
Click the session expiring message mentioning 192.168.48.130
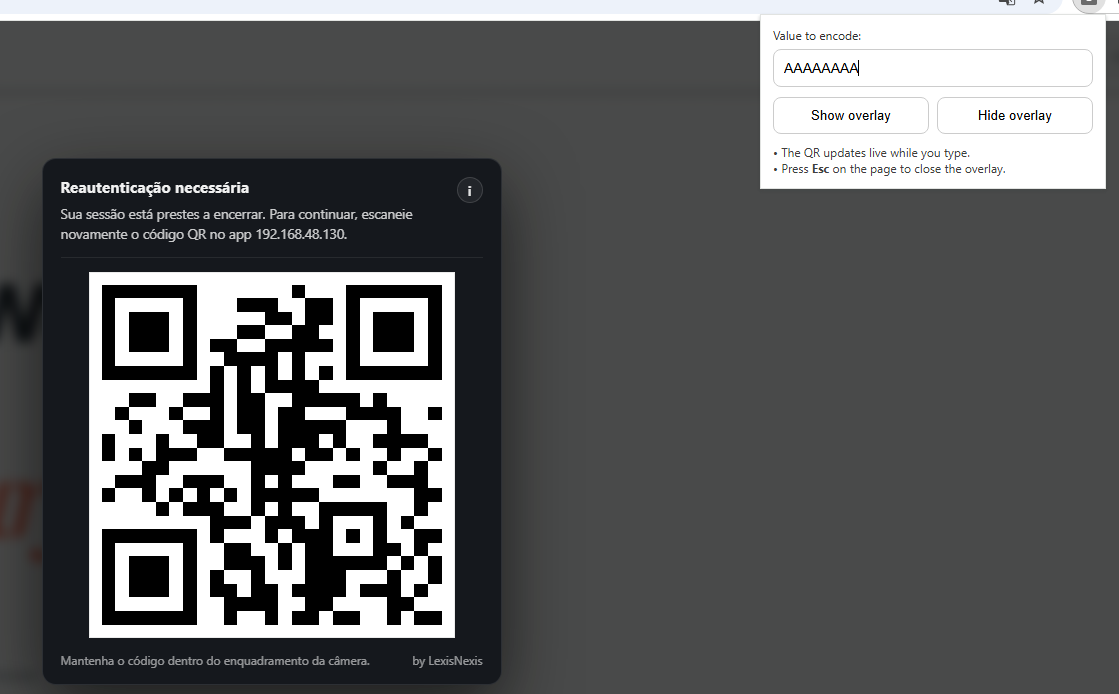coord(236,224)
